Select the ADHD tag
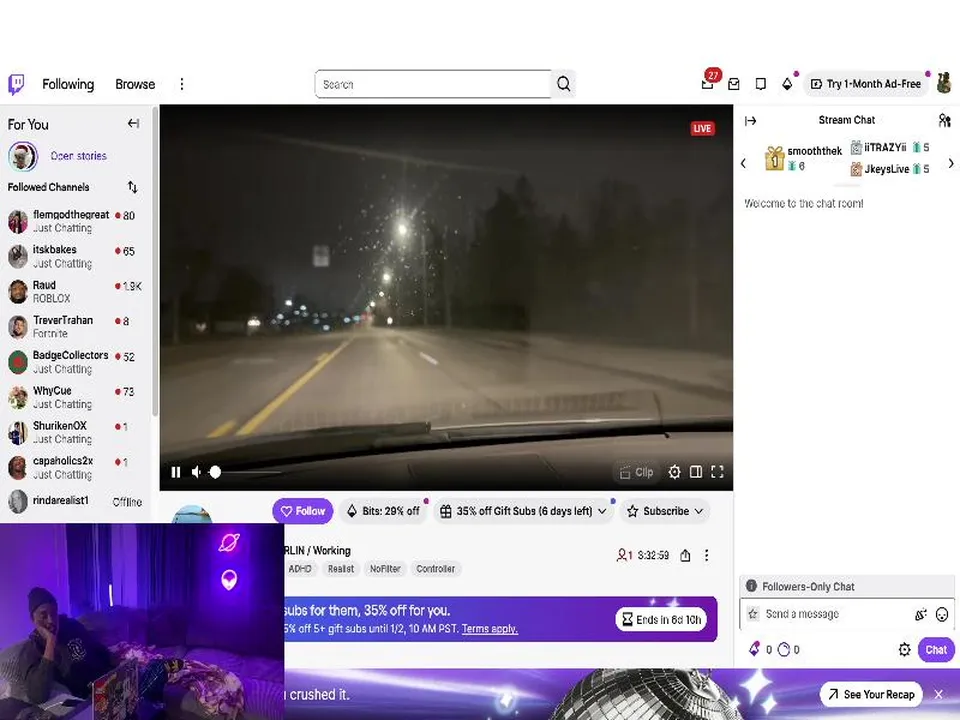Image resolution: width=960 pixels, height=720 pixels. click(x=300, y=569)
